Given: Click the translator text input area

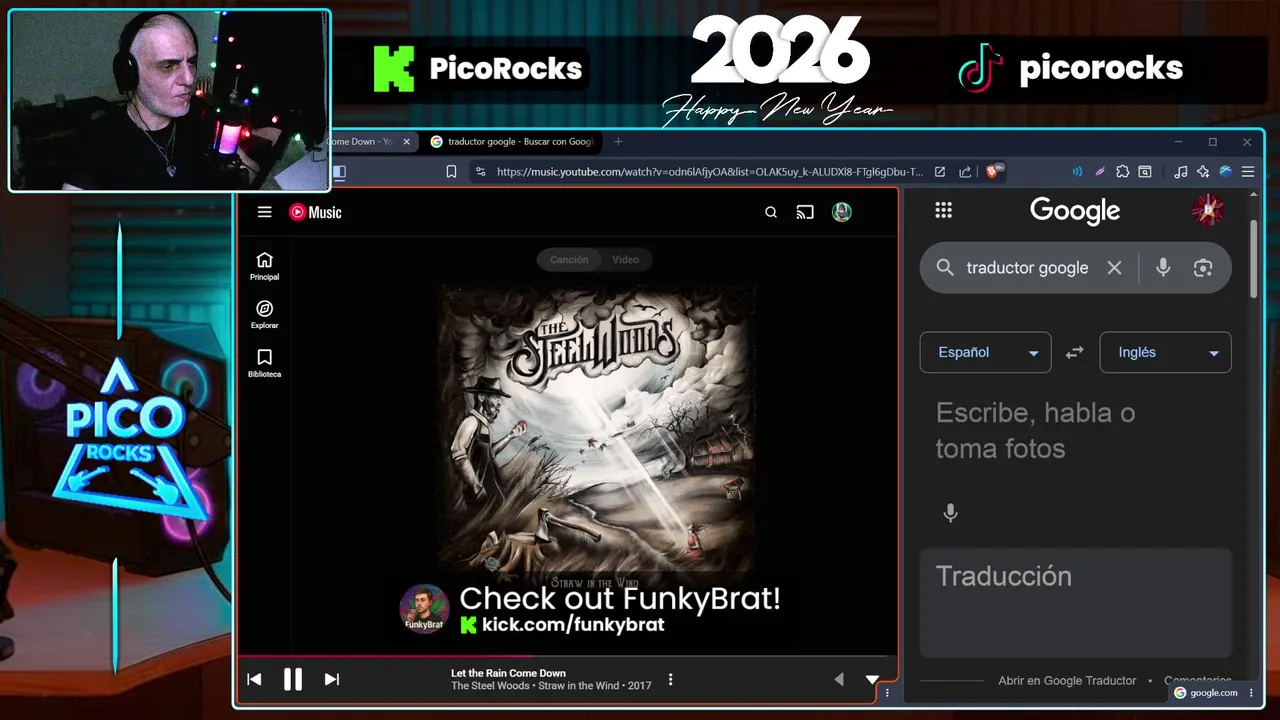Looking at the screenshot, I should click(x=1075, y=431).
